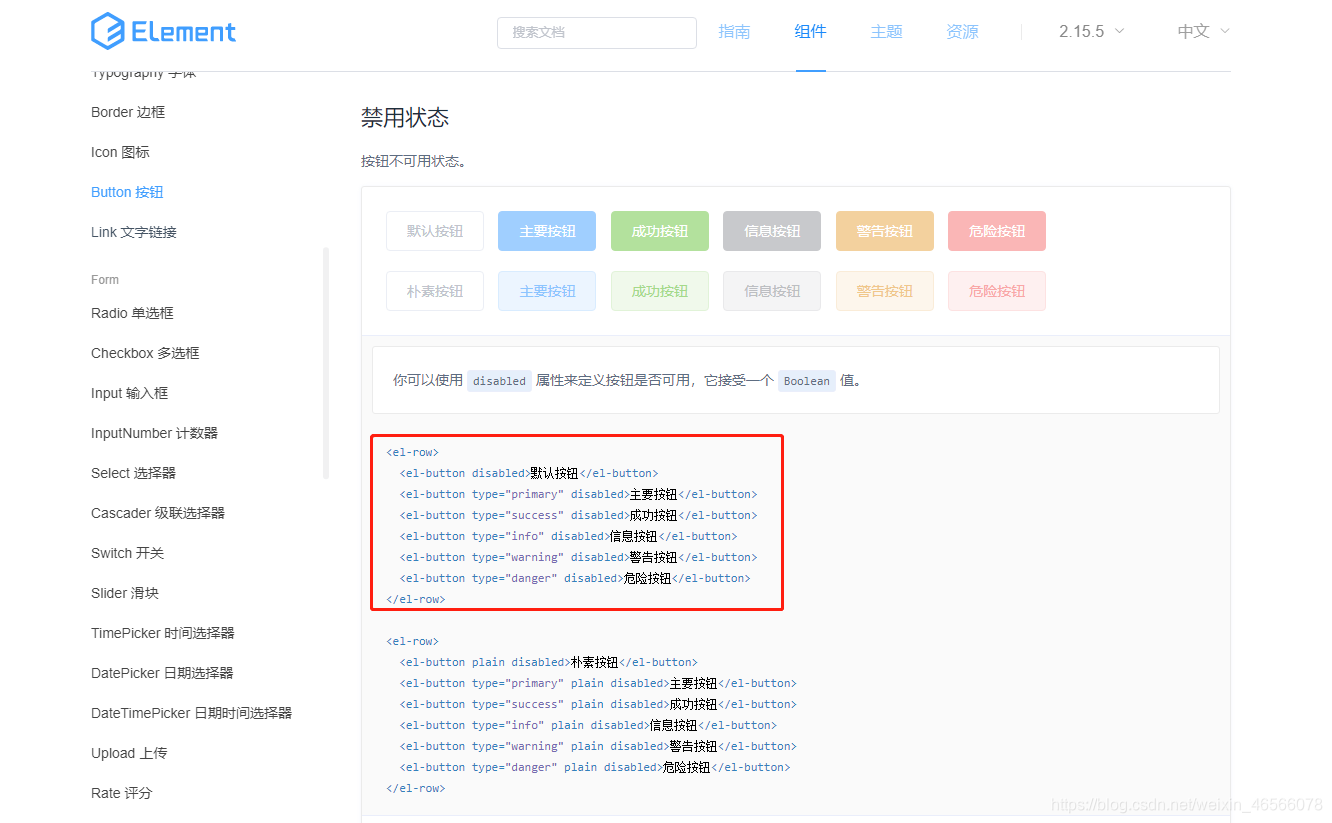The image size is (1332, 823).
Task: Click the sidebar scrollbar thumb
Action: click(326, 364)
